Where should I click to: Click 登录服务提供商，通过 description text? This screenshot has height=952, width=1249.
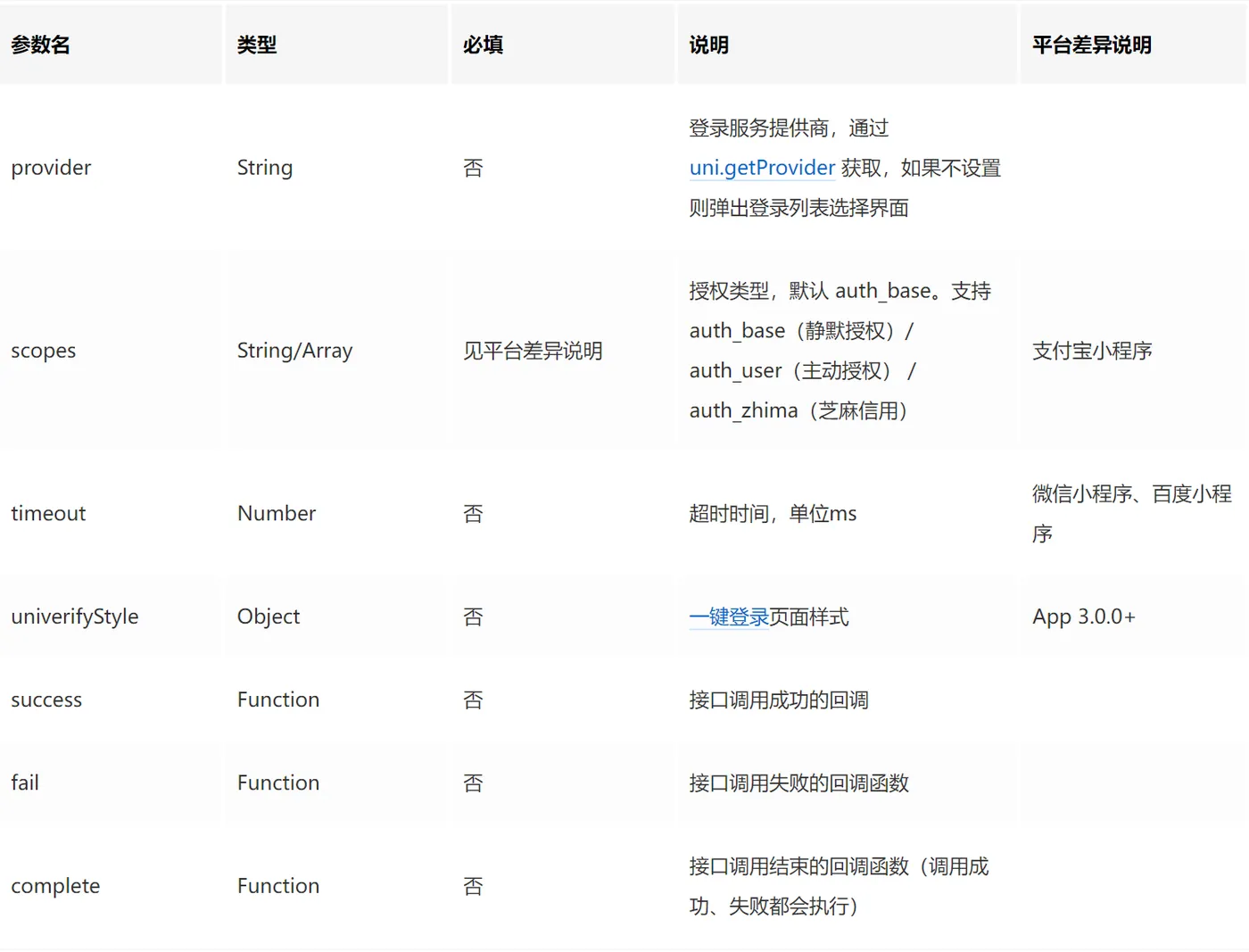(789, 128)
